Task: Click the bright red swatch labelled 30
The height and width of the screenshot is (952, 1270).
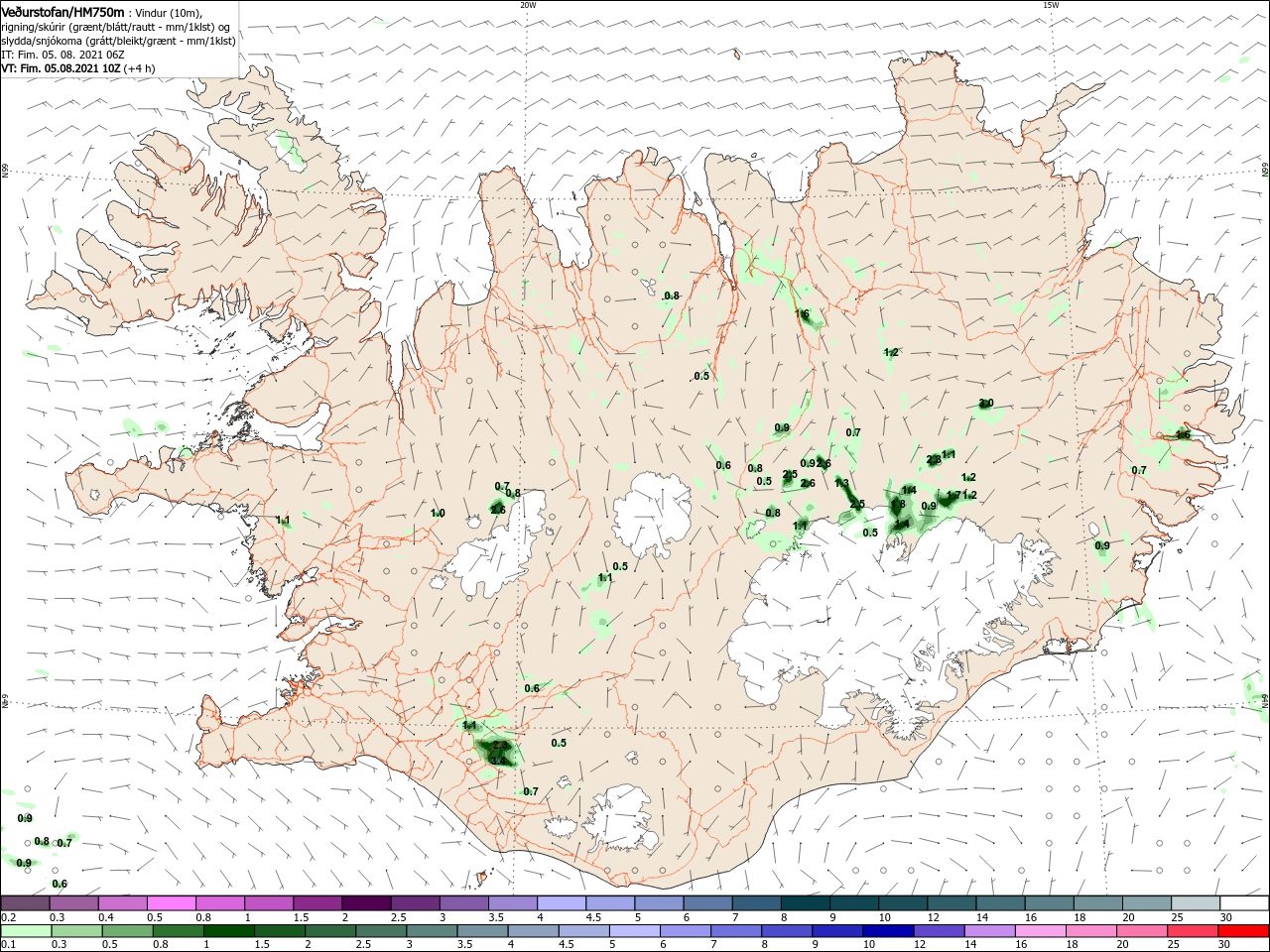Action: (x=1245, y=931)
